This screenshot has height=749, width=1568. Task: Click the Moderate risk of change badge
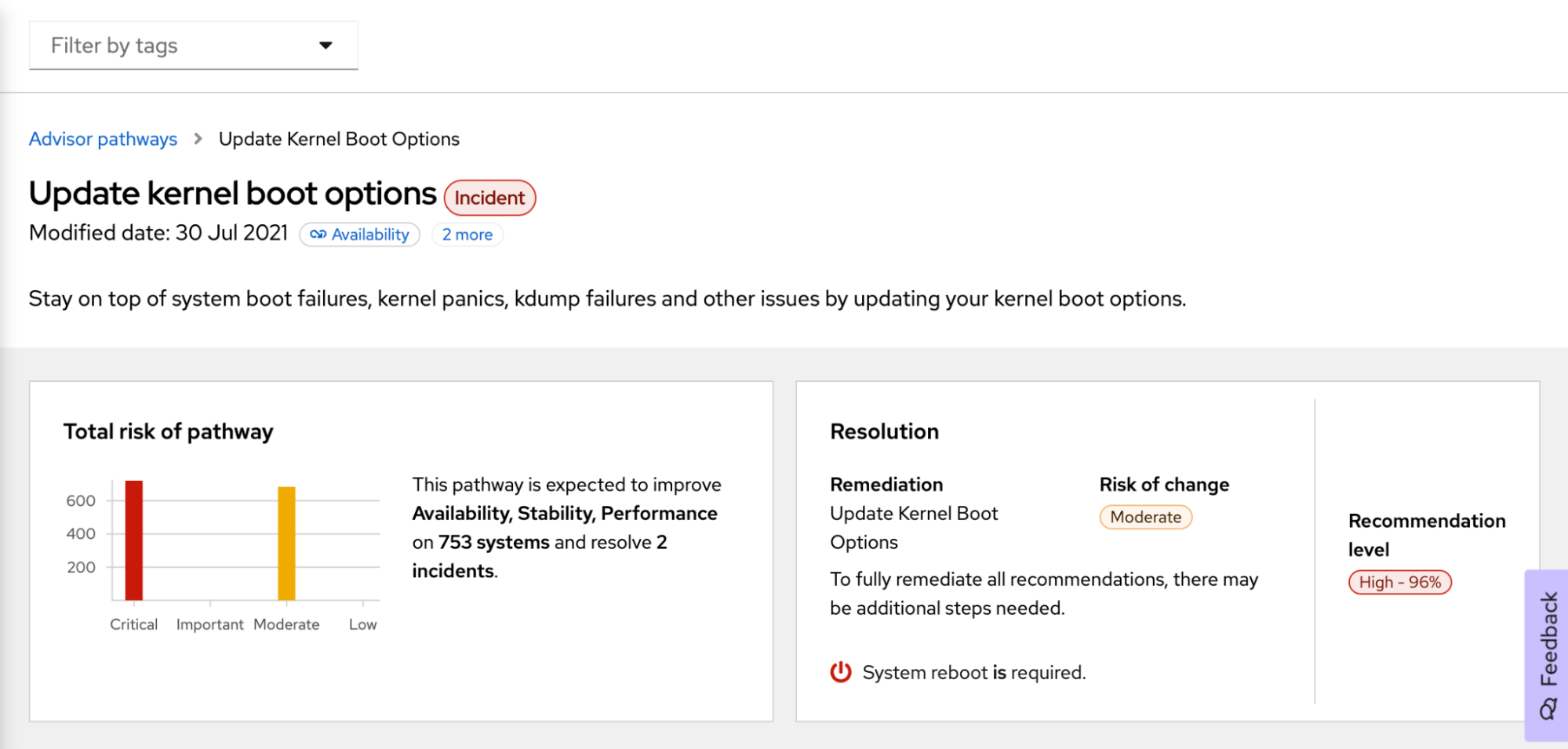pos(1145,518)
